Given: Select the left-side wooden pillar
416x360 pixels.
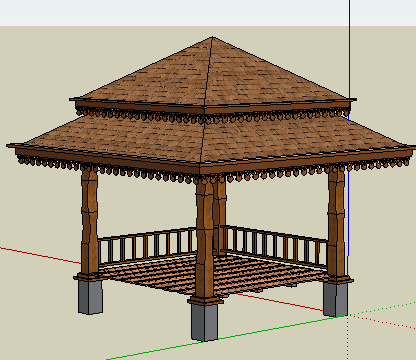Looking at the screenshot, I should click(90, 223).
